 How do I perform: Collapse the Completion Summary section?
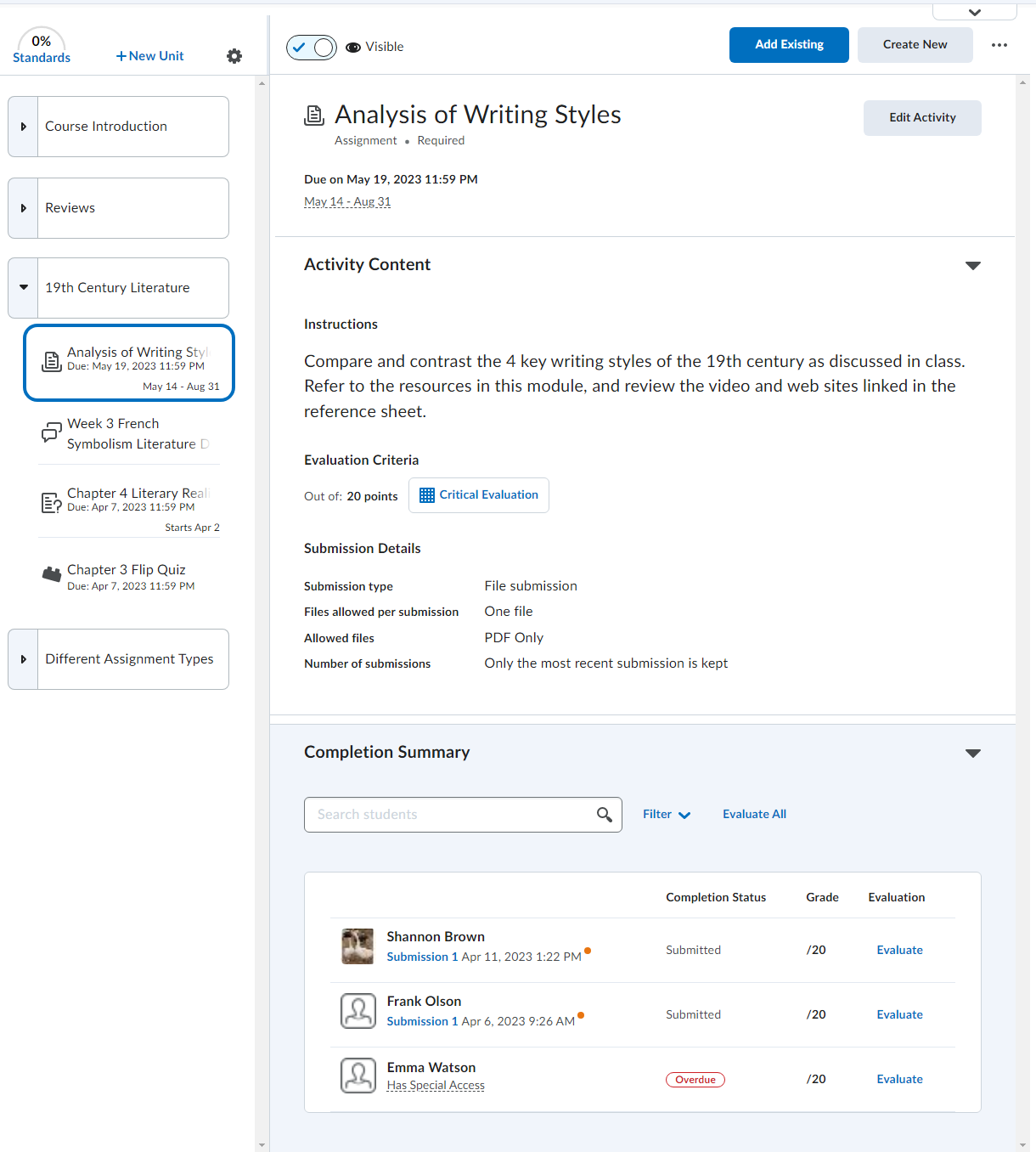[x=973, y=754]
